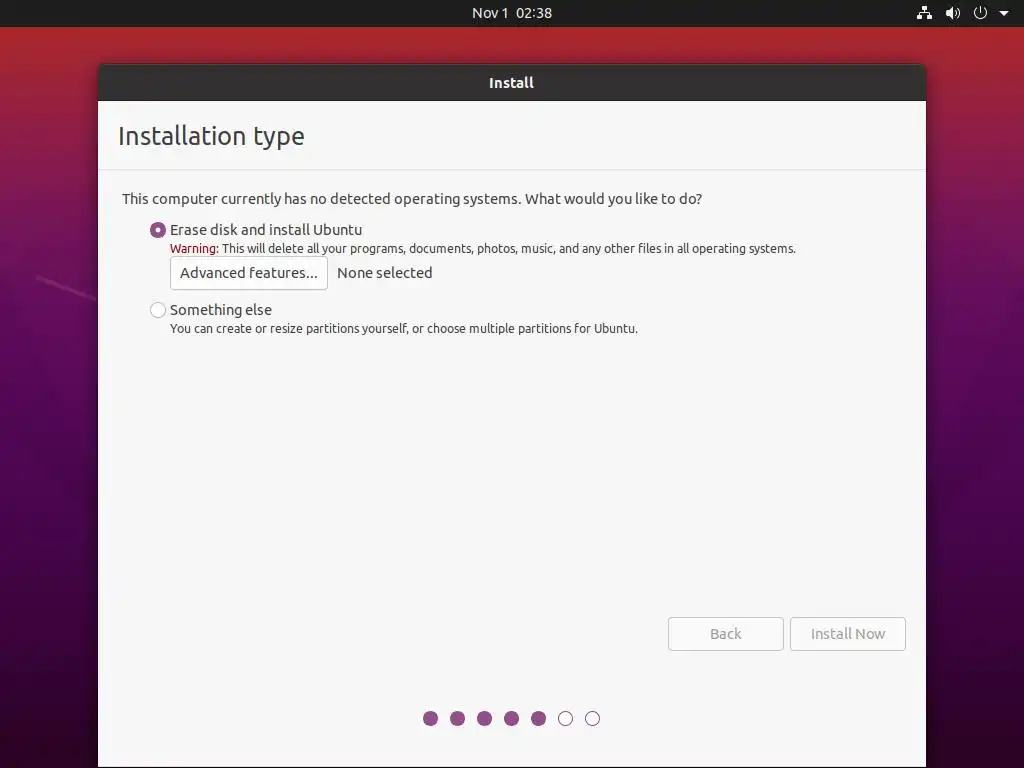Click the Install Now button
Screen dimensions: 1024x768
[x=848, y=634]
